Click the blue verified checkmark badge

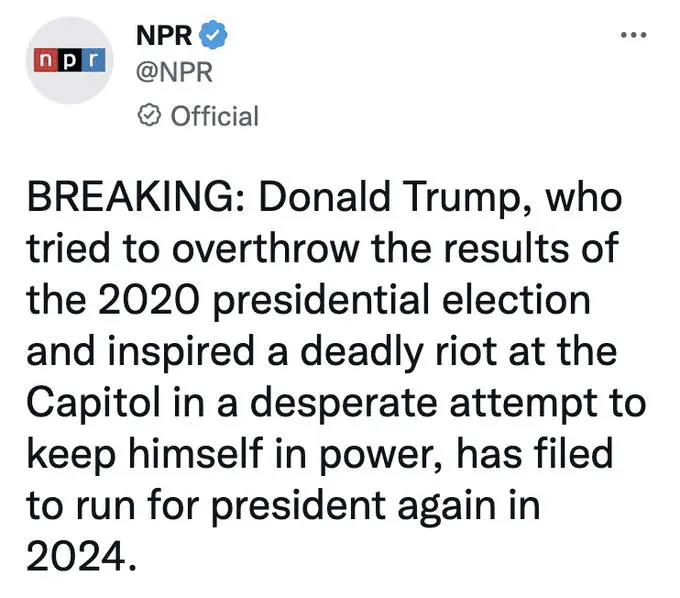pos(214,34)
